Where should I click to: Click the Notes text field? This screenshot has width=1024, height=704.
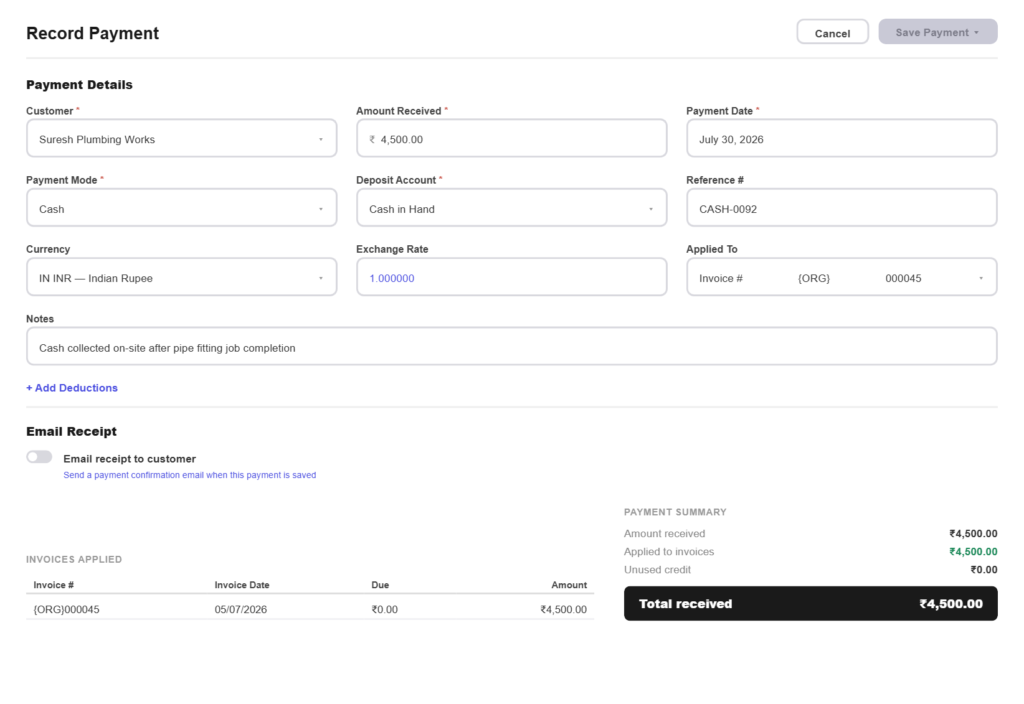511,347
